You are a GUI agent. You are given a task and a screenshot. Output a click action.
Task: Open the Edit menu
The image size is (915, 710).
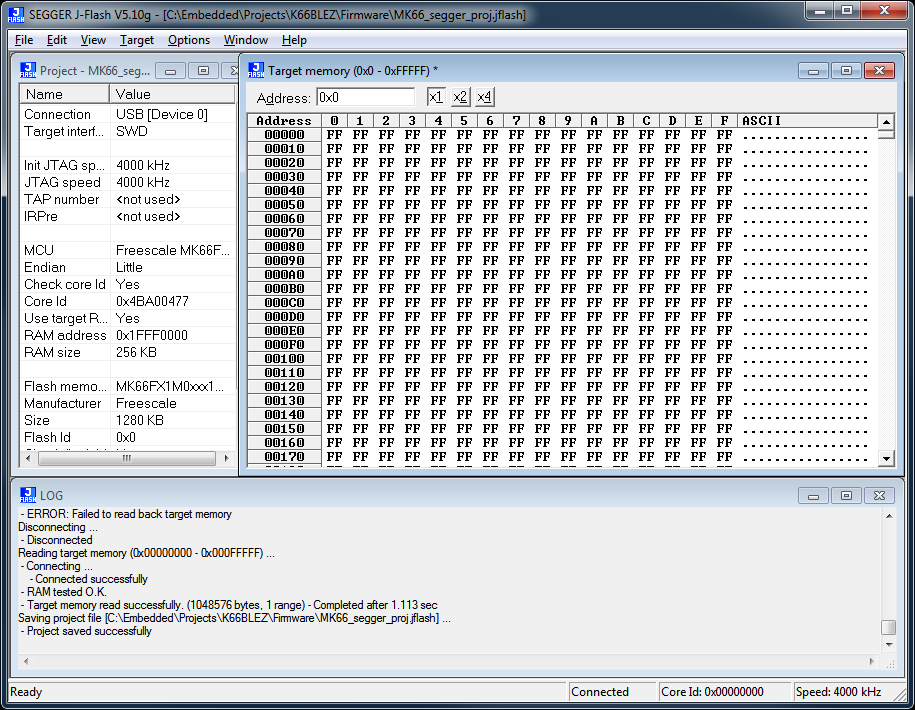57,40
